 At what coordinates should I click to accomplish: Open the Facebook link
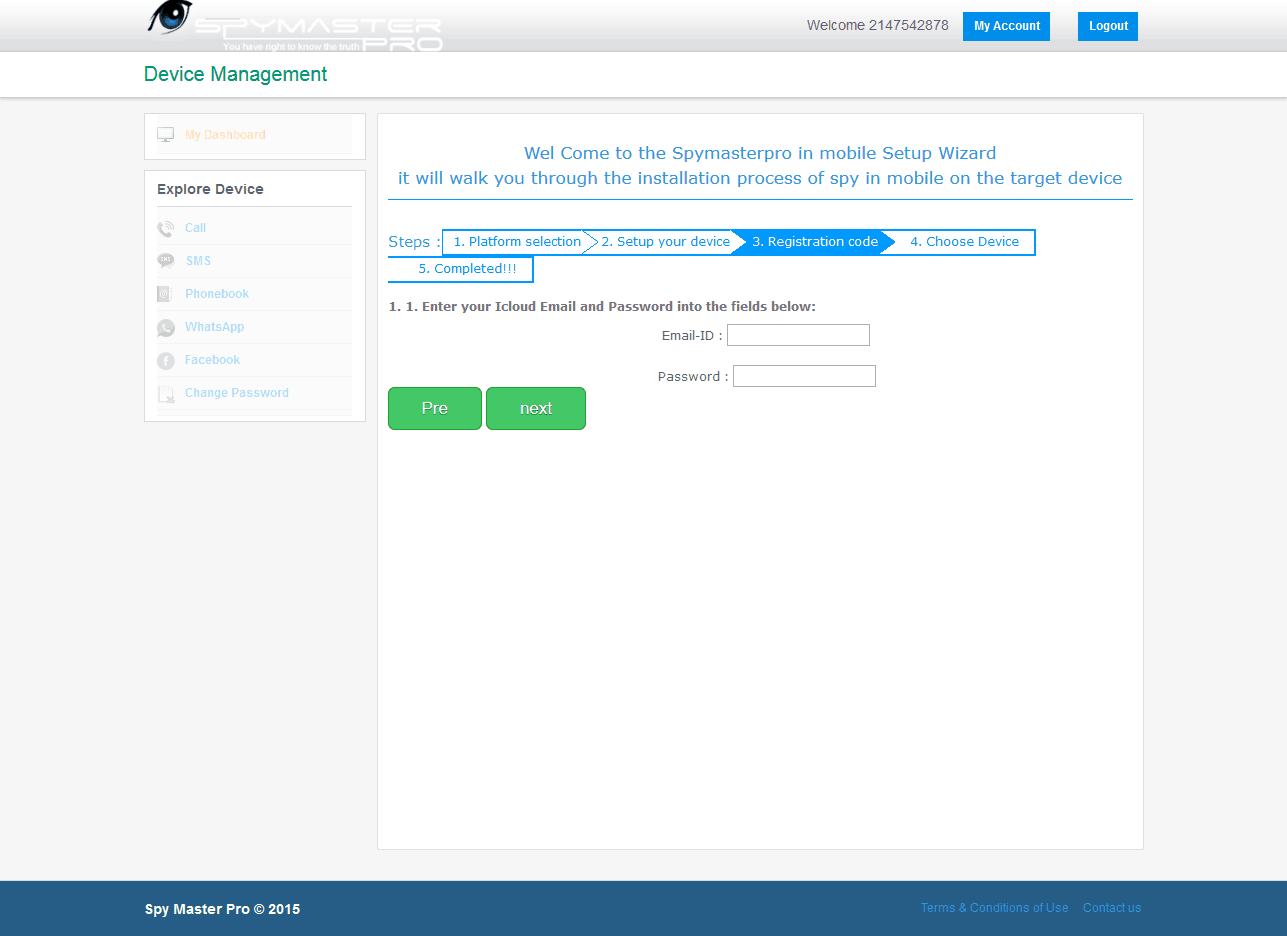point(212,360)
